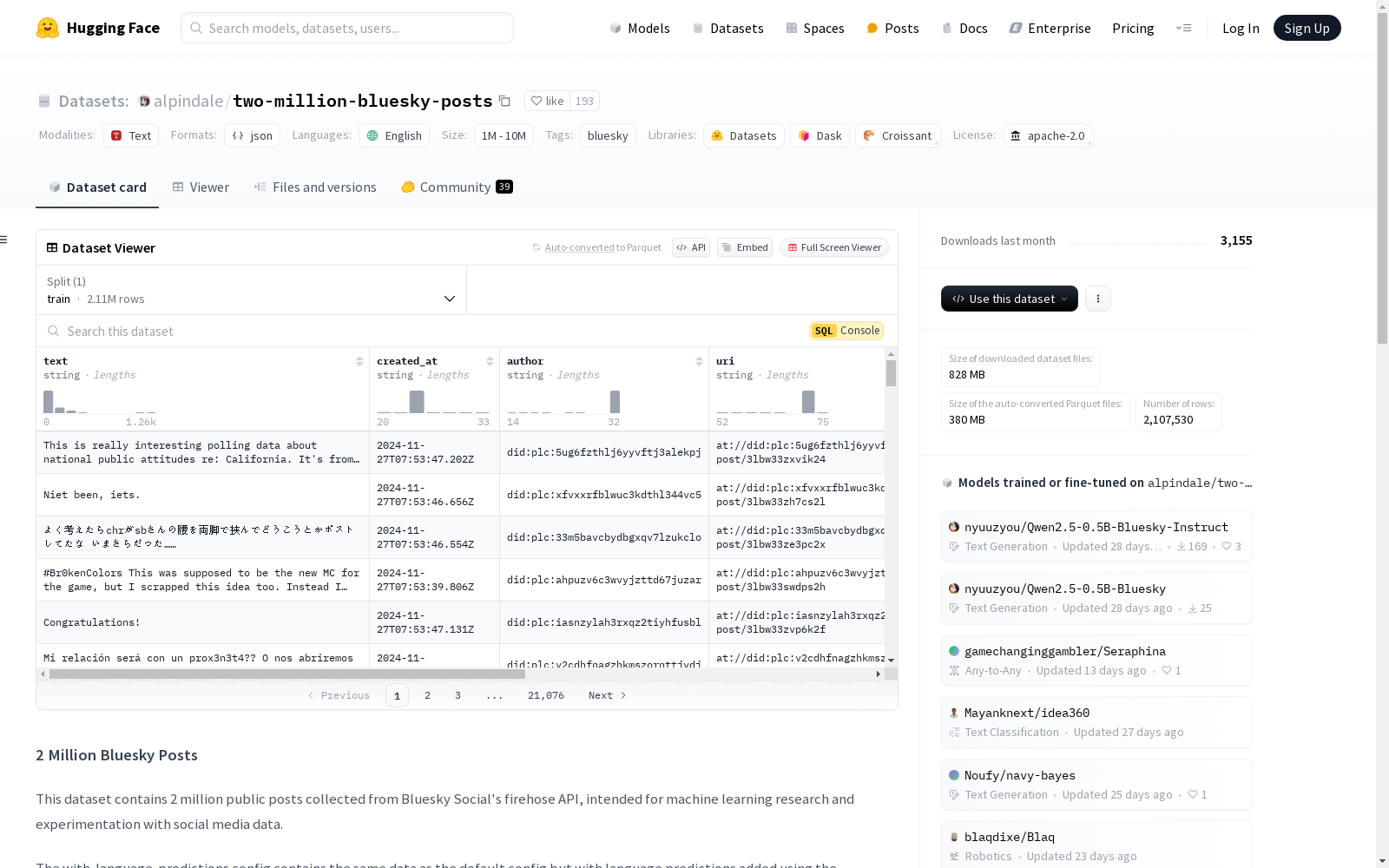Click the Hugging Face logo
1389x868 pixels.
pos(98,28)
